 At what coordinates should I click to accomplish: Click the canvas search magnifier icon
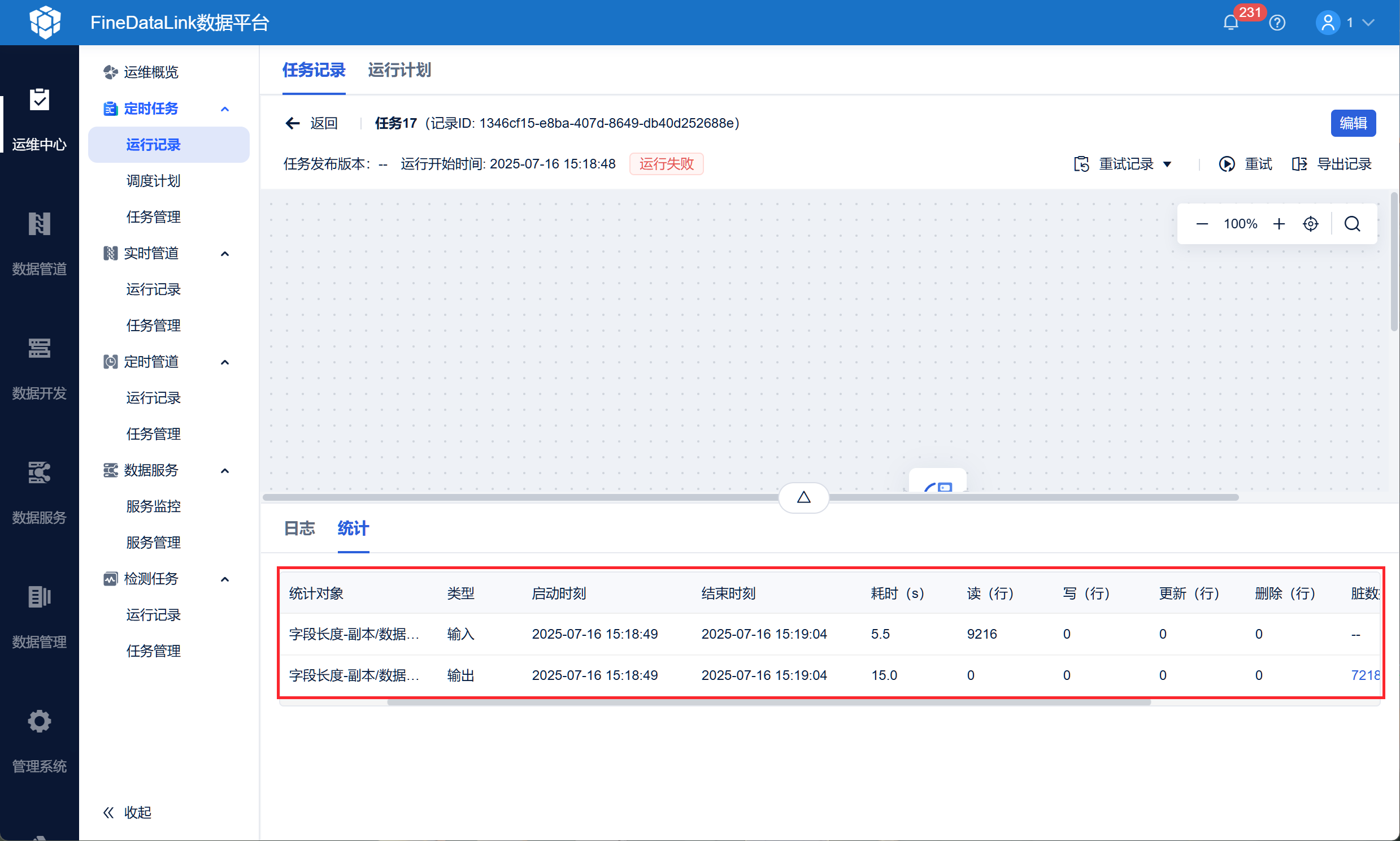[1353, 224]
